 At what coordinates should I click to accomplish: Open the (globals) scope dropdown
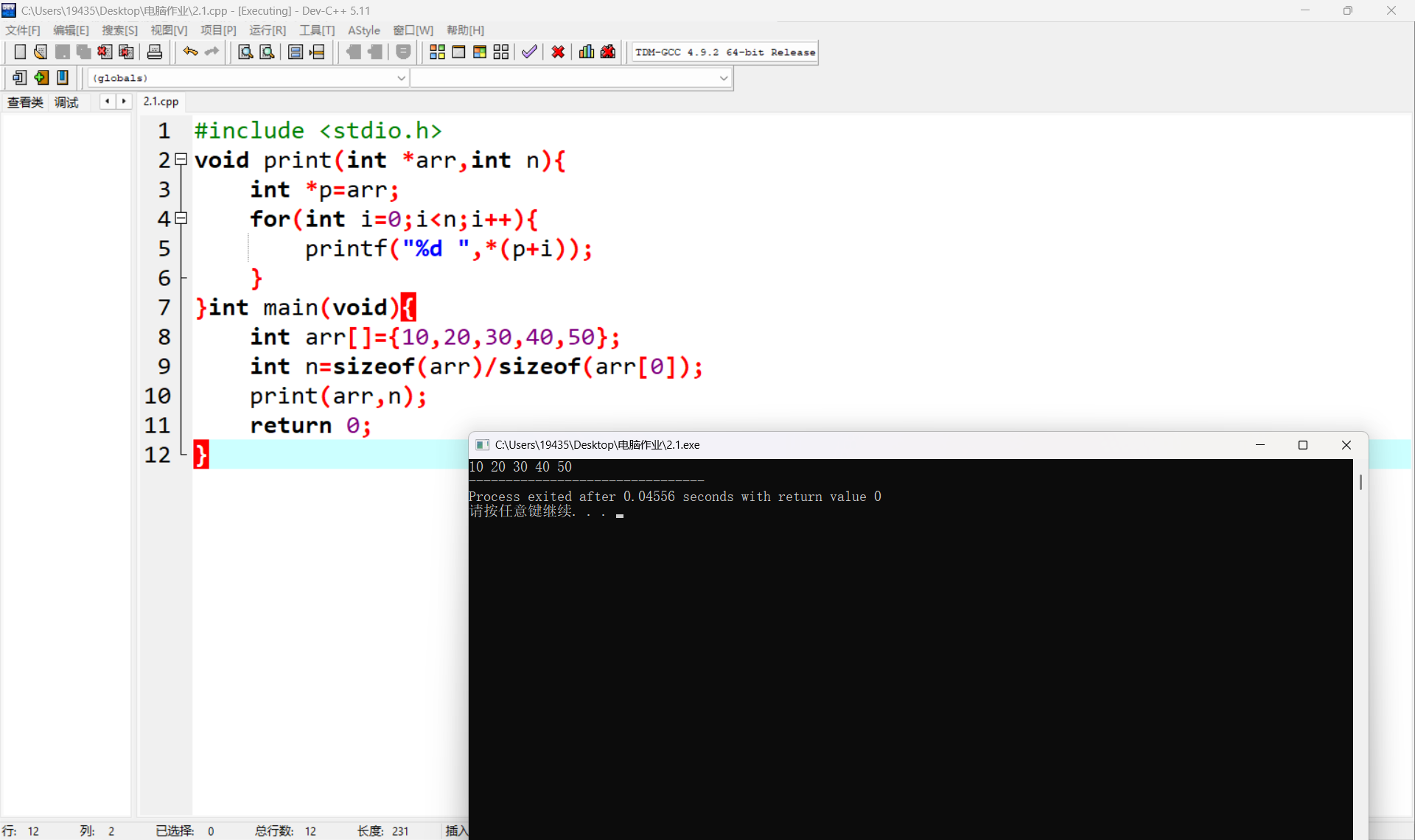click(x=401, y=78)
